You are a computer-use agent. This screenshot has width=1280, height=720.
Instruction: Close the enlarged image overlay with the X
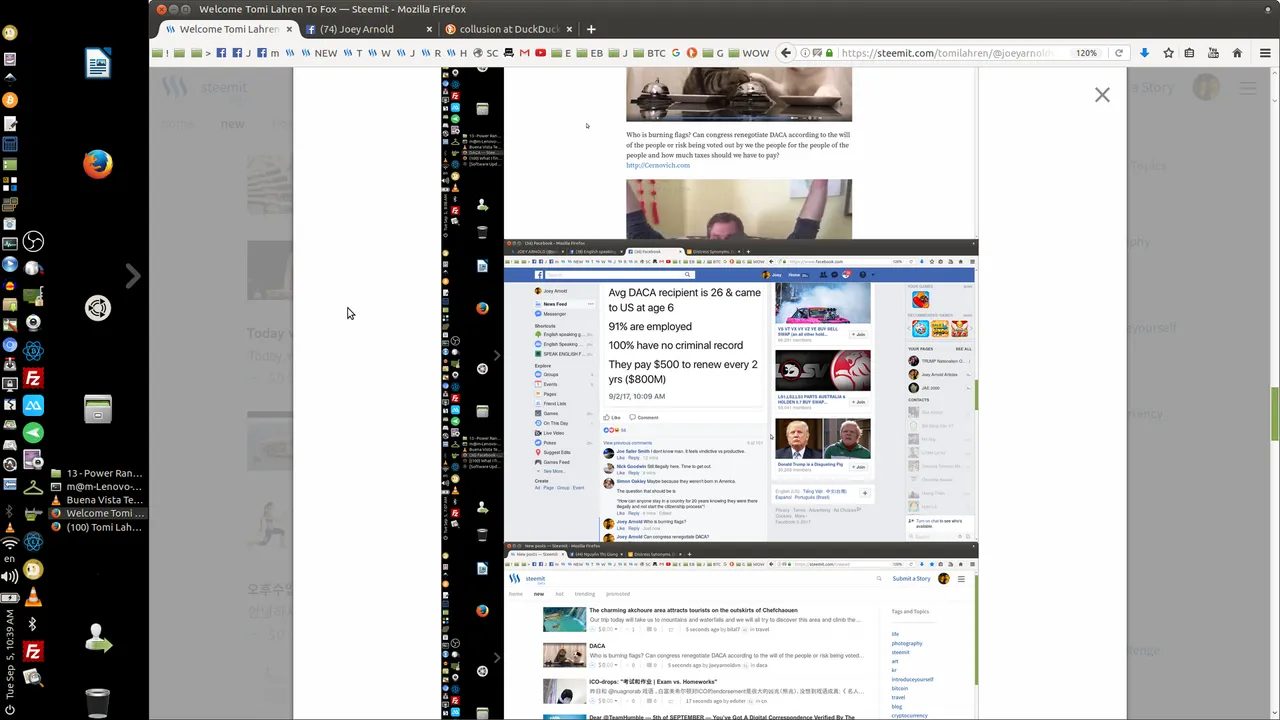[1102, 95]
